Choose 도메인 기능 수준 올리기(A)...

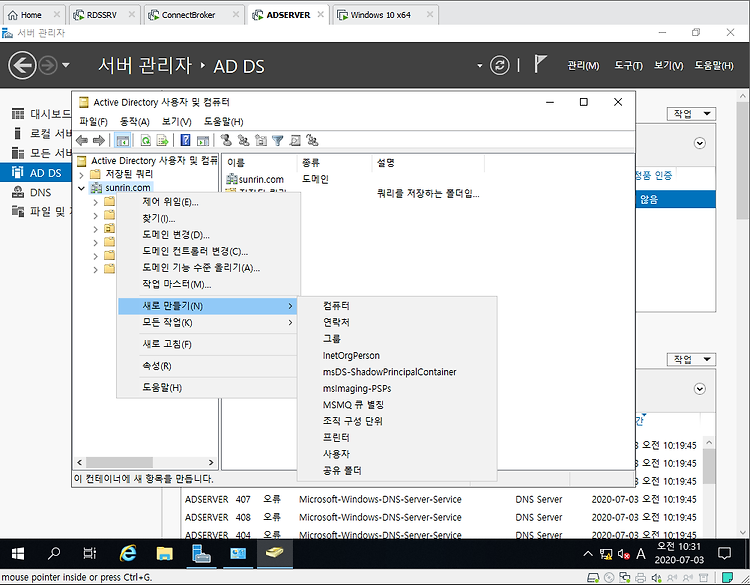(209, 268)
